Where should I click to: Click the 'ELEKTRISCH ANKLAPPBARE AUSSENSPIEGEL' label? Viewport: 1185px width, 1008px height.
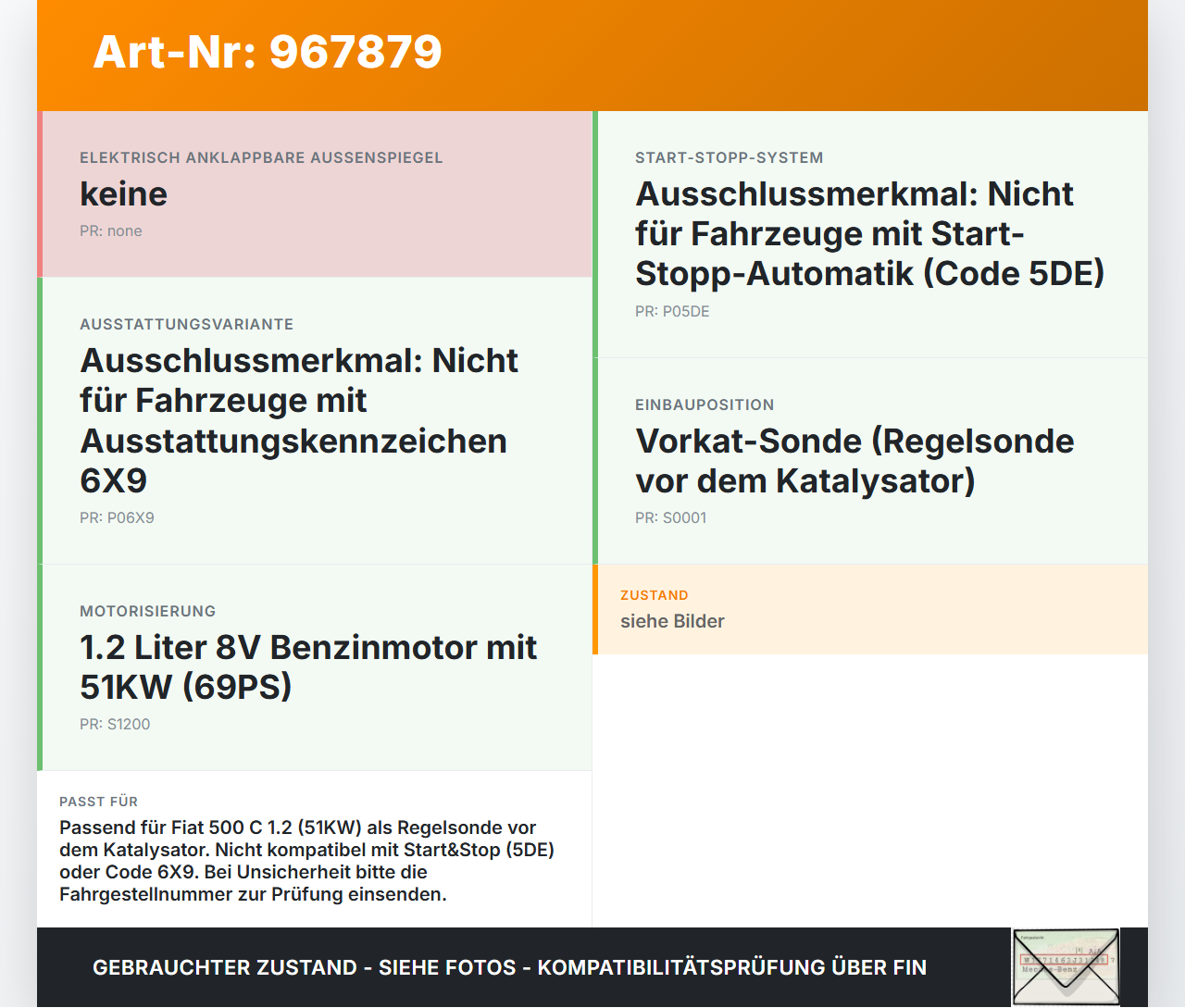[261, 157]
